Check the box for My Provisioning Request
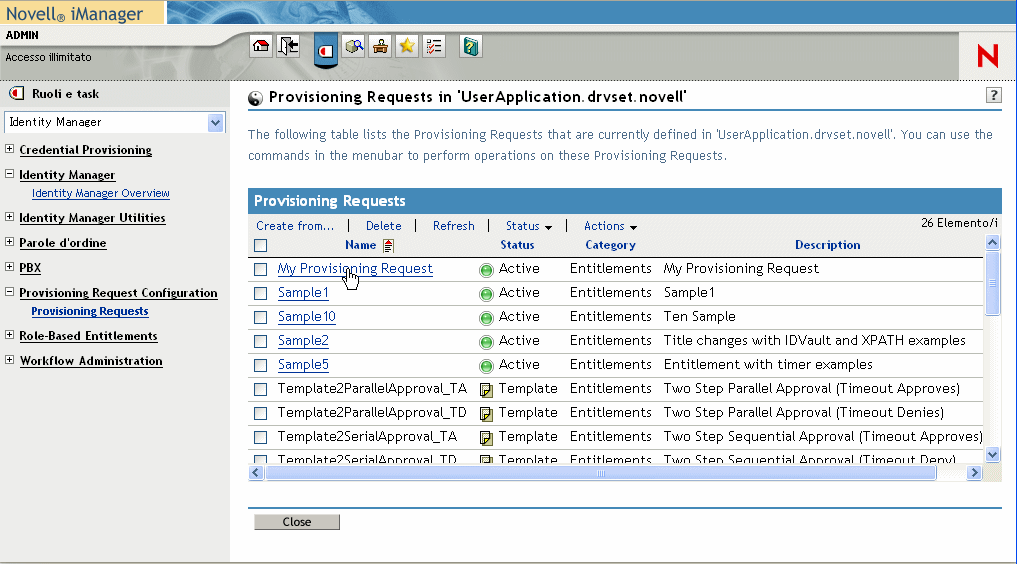 click(261, 269)
